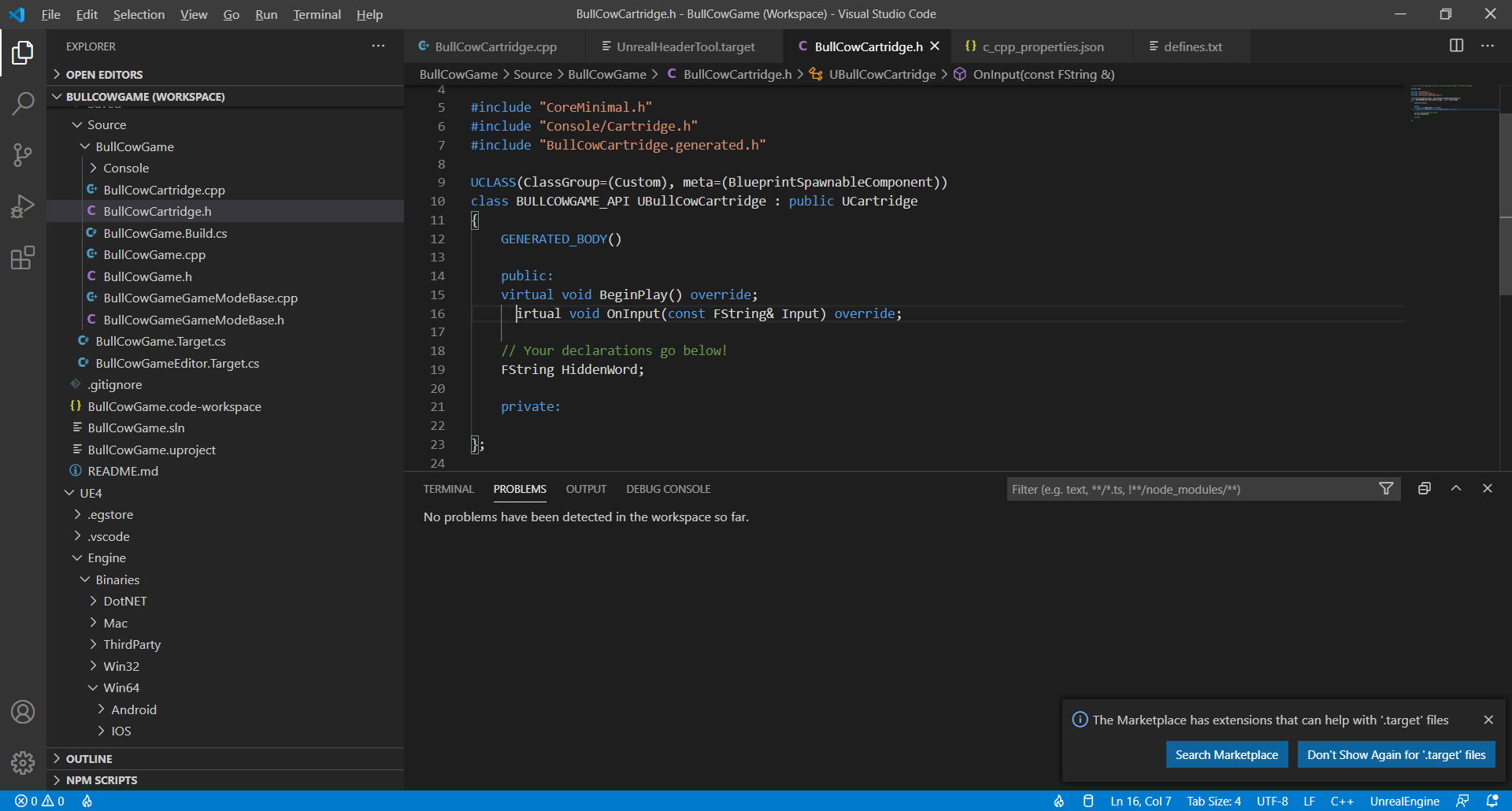
Task: Split the editor to the right
Action: tap(1456, 46)
